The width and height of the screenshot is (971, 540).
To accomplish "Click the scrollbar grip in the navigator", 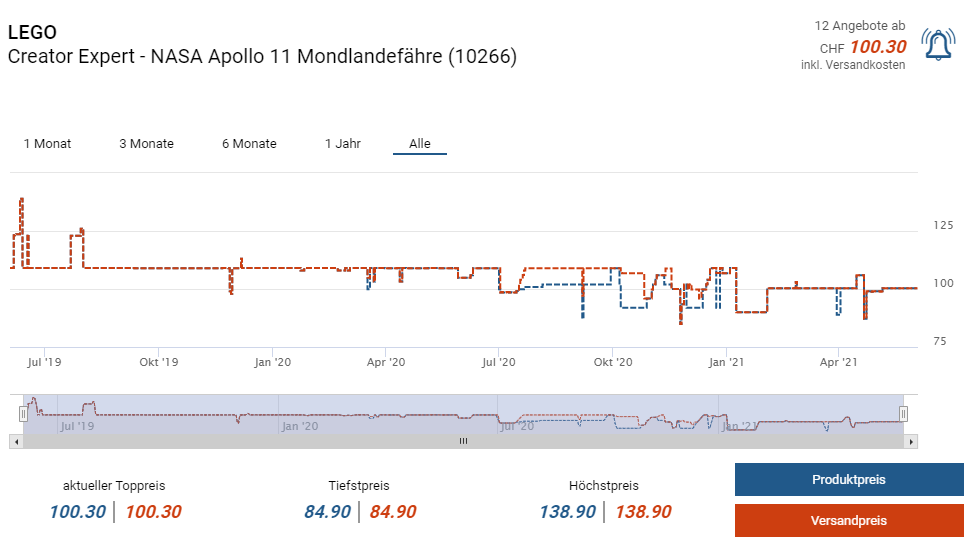I will [x=462, y=441].
